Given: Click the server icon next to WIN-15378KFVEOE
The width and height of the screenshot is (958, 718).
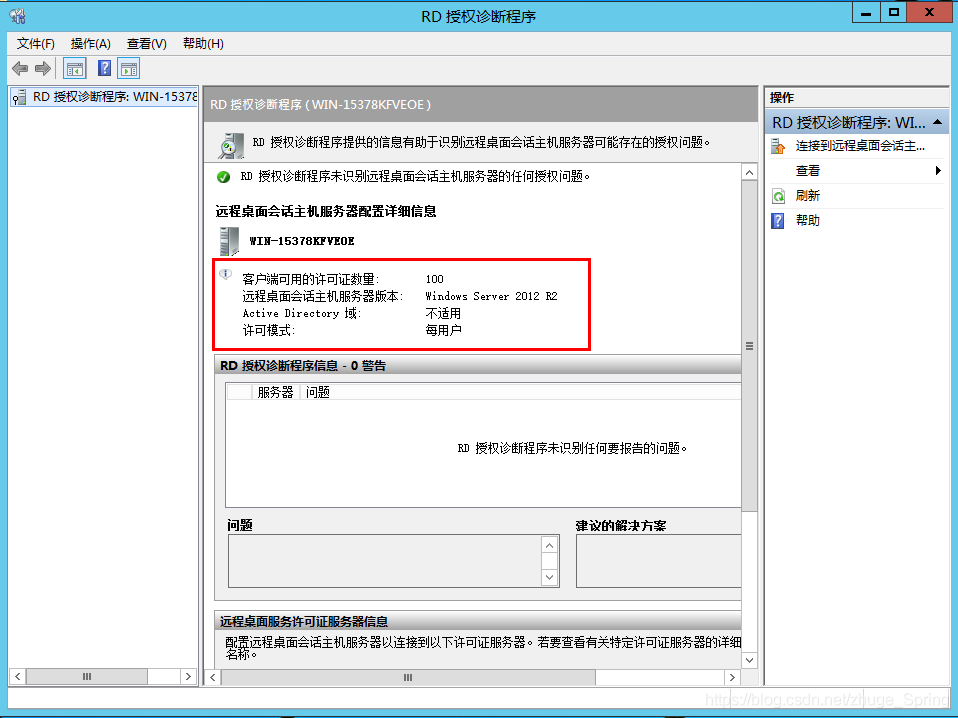Looking at the screenshot, I should coord(230,241).
